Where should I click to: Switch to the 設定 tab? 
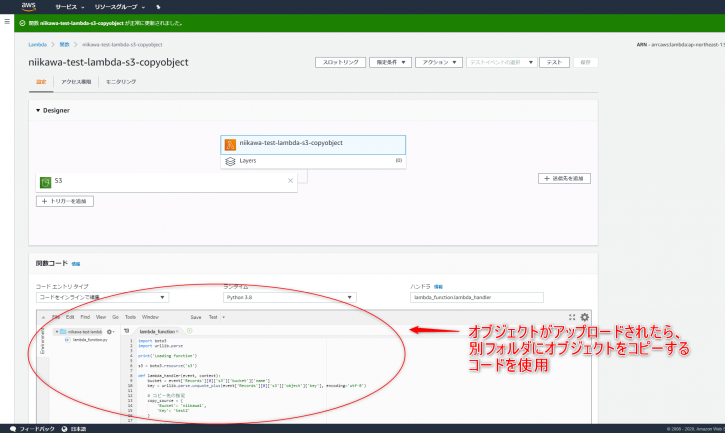point(41,82)
